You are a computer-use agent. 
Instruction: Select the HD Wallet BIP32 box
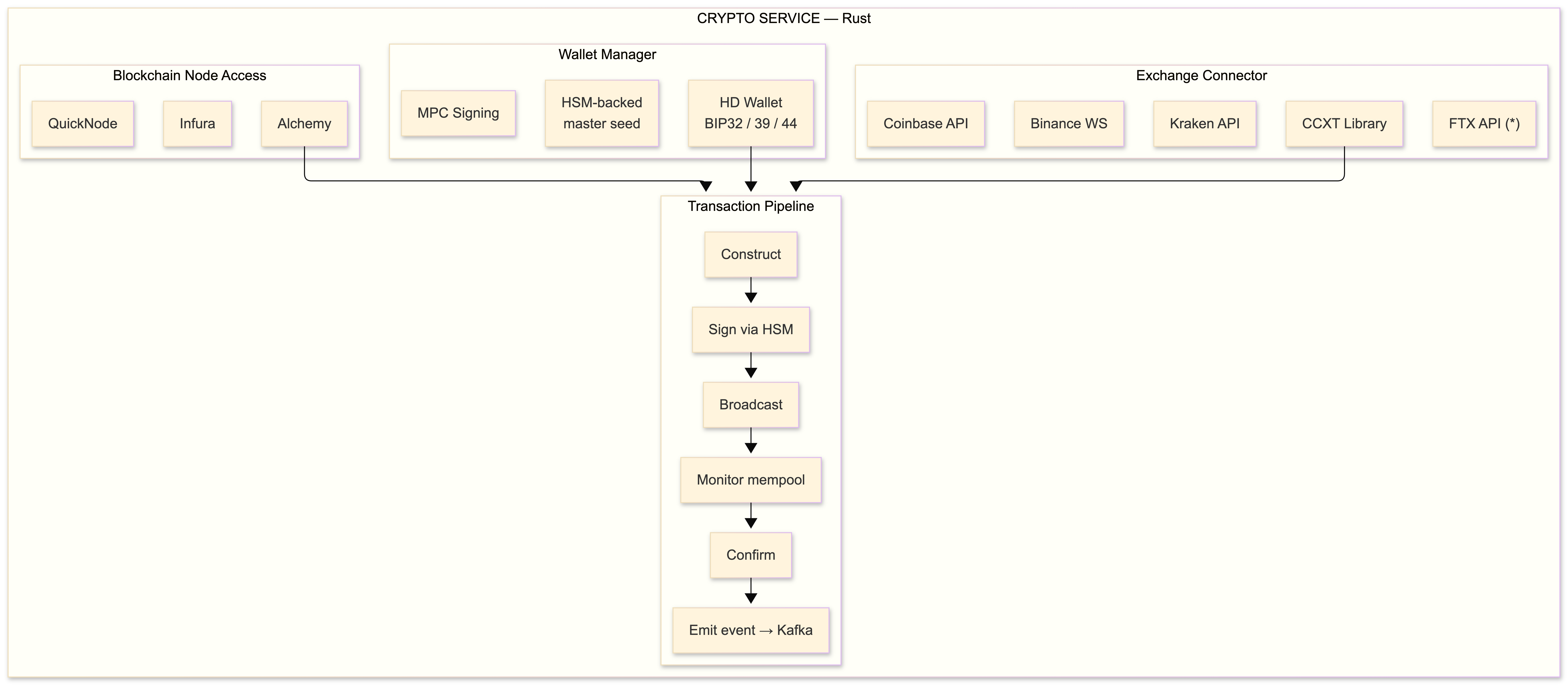pos(751,113)
